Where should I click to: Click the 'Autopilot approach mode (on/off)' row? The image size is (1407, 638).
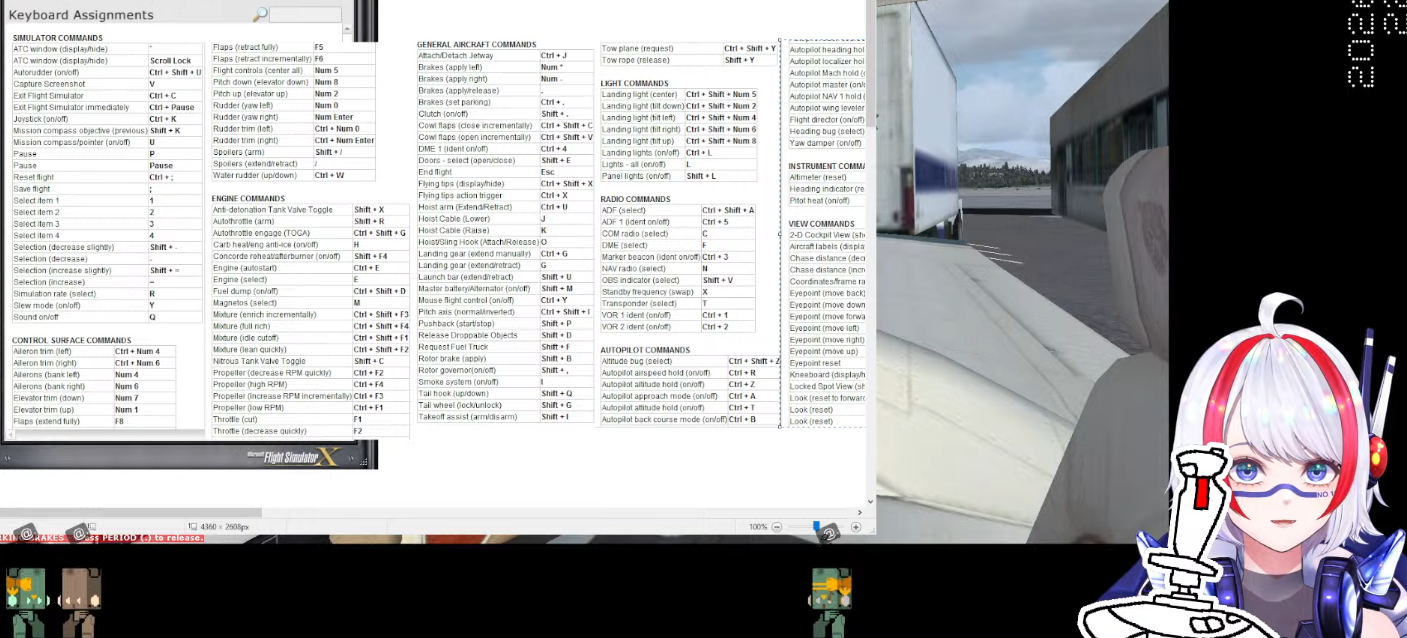pos(690,396)
